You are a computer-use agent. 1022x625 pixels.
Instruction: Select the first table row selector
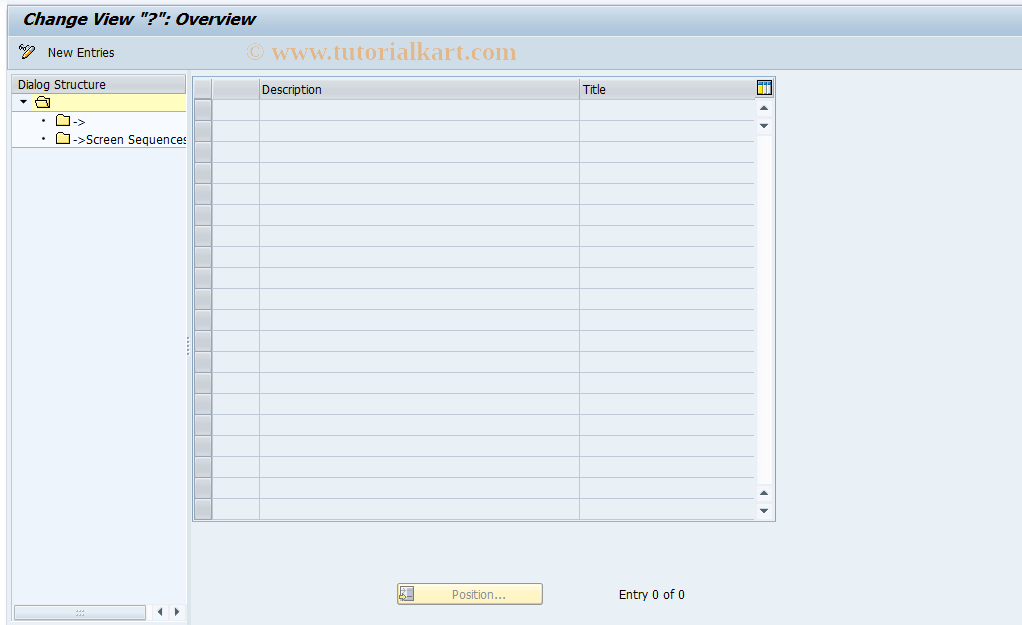[203, 109]
